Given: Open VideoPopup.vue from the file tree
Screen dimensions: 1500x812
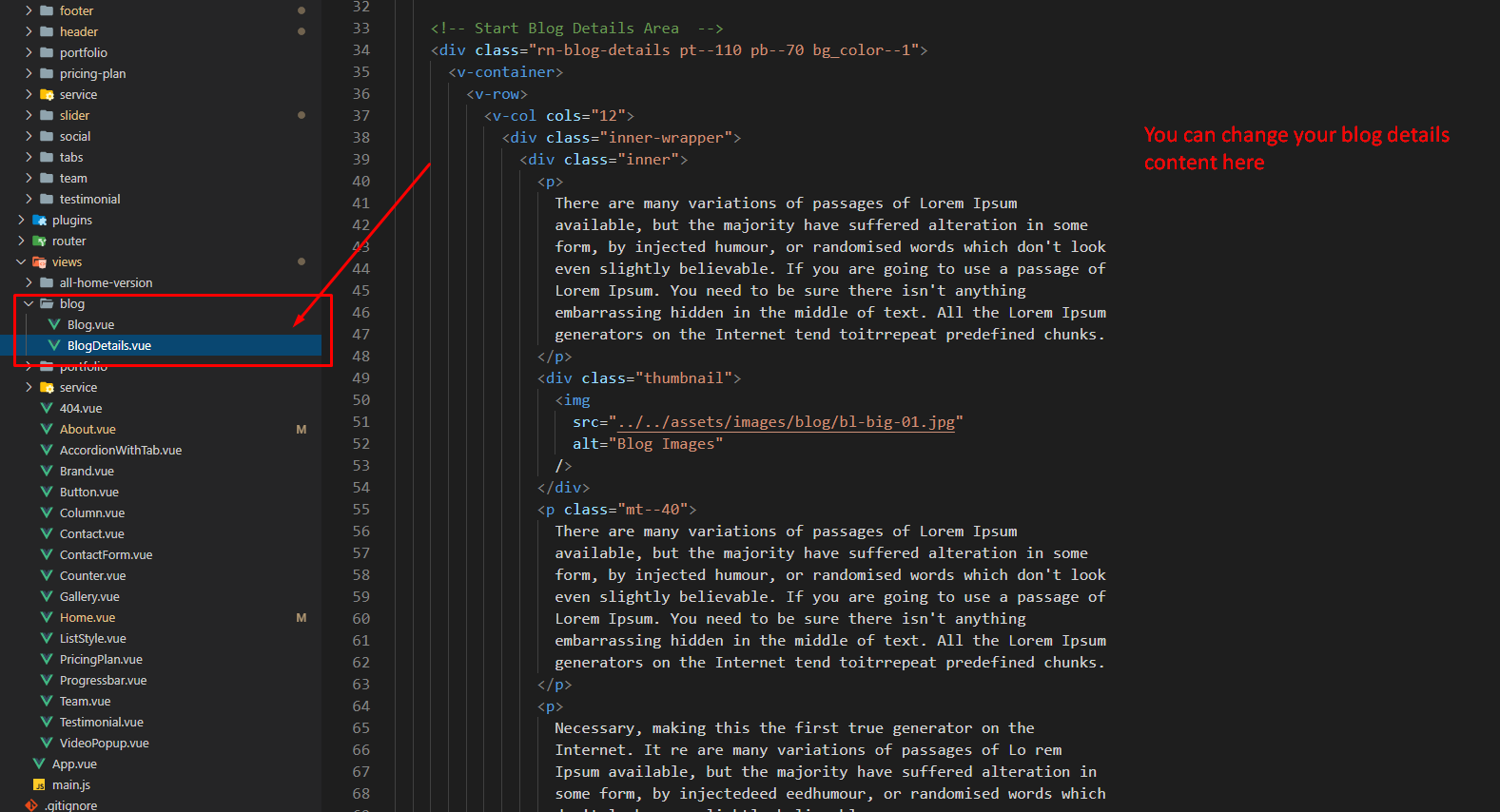Looking at the screenshot, I should click(104, 744).
